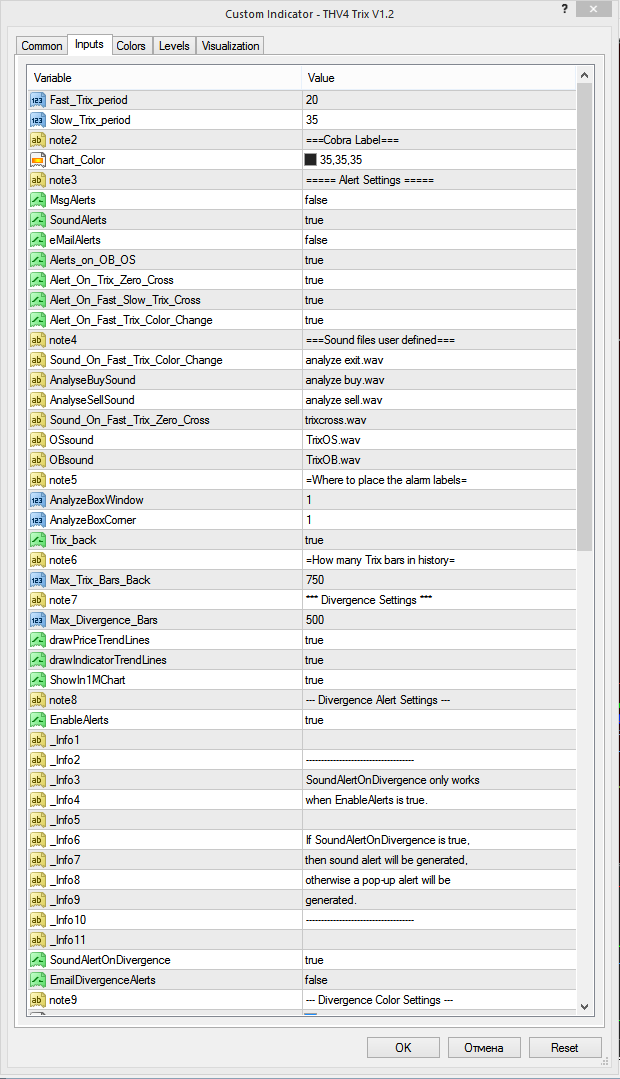This screenshot has height=1079, width=620.
Task: Click the bool icon beside EmailDivergenceAlerts
Action: [38, 980]
